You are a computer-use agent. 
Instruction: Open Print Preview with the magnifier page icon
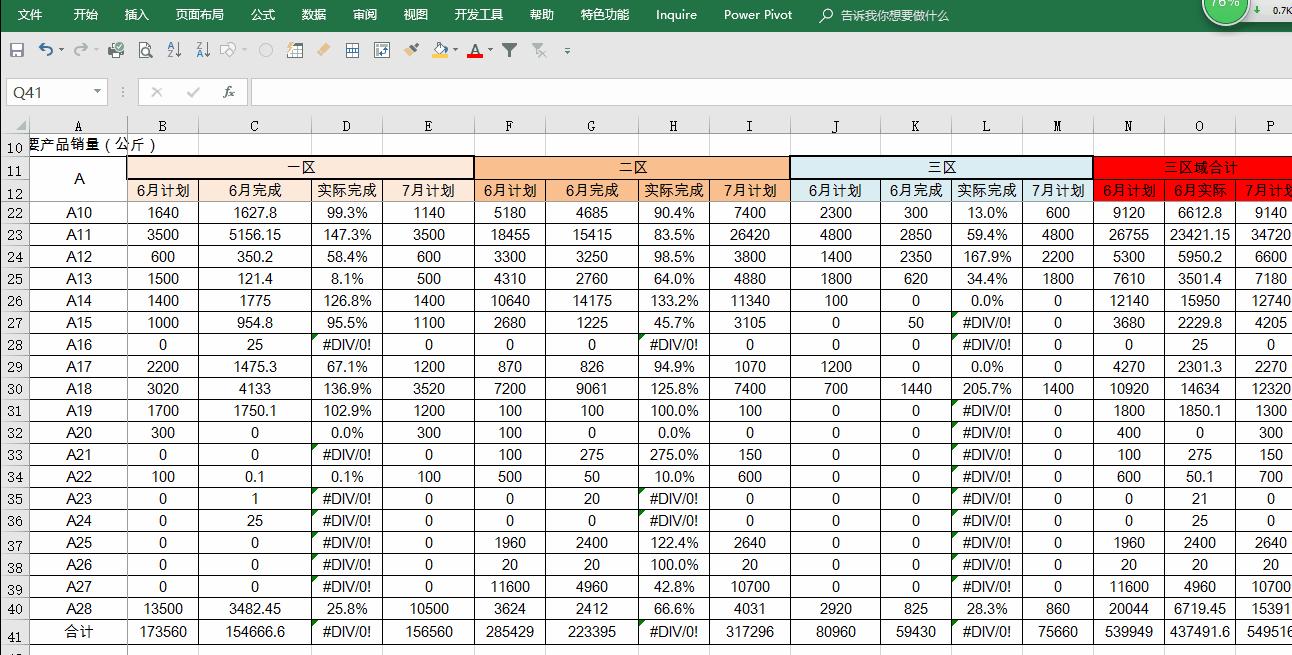point(145,50)
